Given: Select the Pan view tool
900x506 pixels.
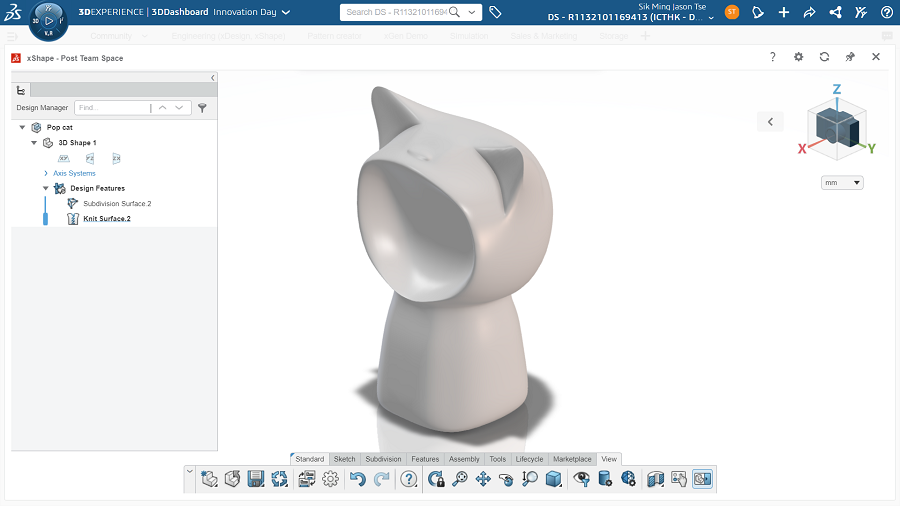Looking at the screenshot, I should pyautogui.click(x=483, y=479).
